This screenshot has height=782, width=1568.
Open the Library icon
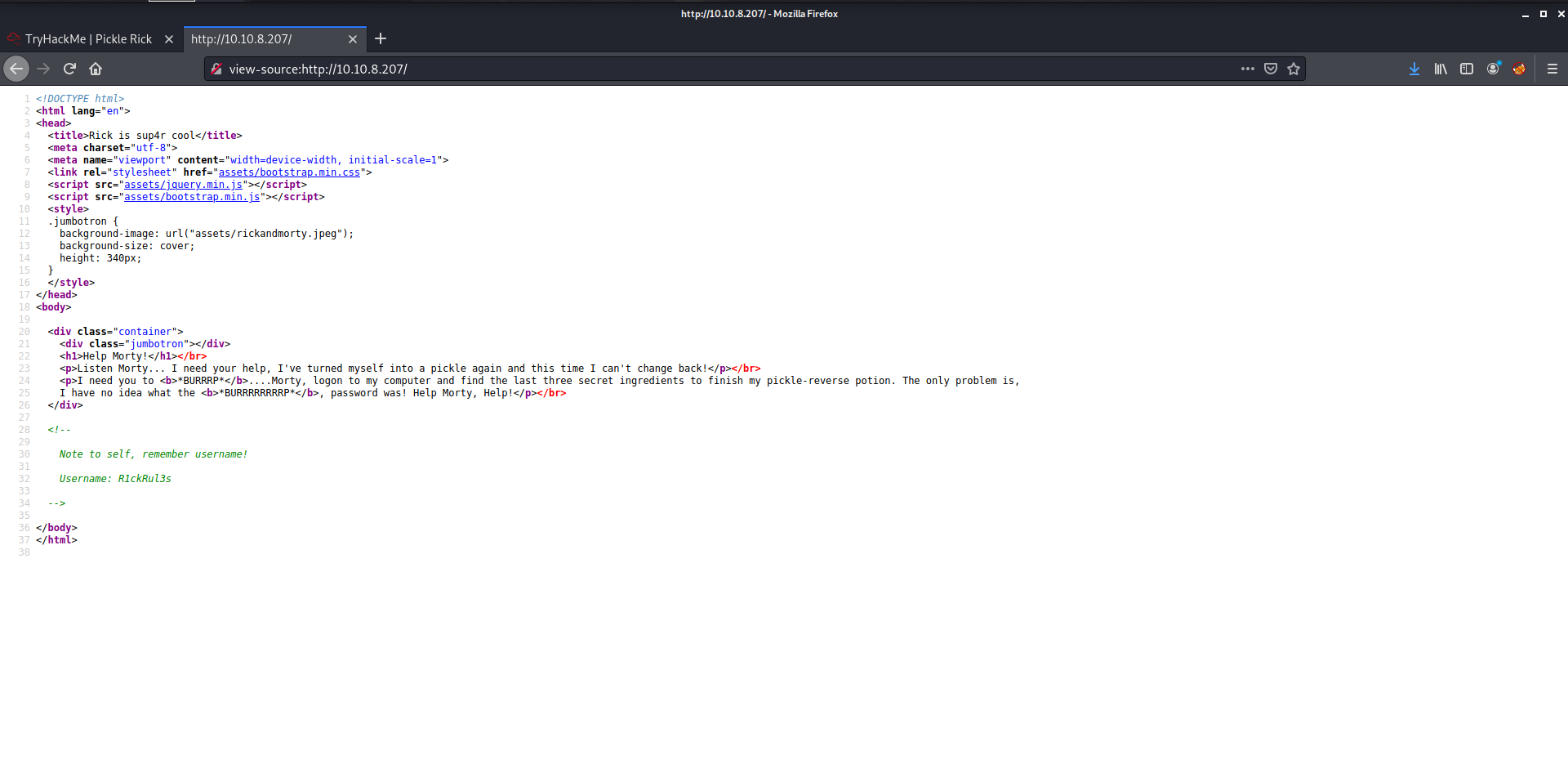(x=1441, y=69)
